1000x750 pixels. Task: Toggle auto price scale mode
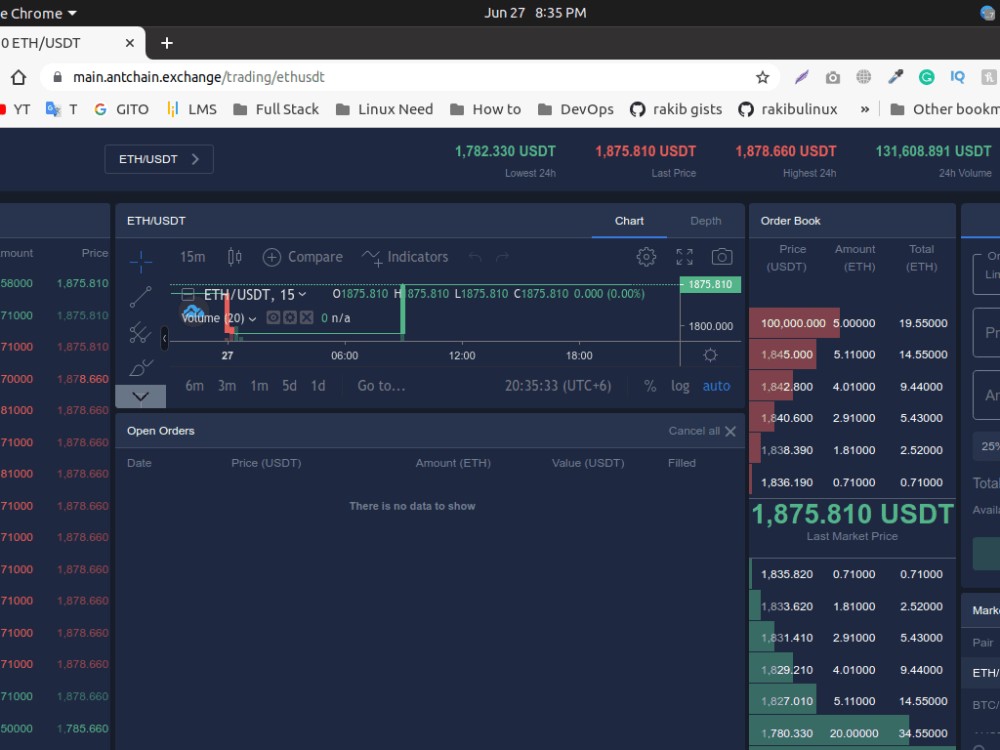pos(717,386)
